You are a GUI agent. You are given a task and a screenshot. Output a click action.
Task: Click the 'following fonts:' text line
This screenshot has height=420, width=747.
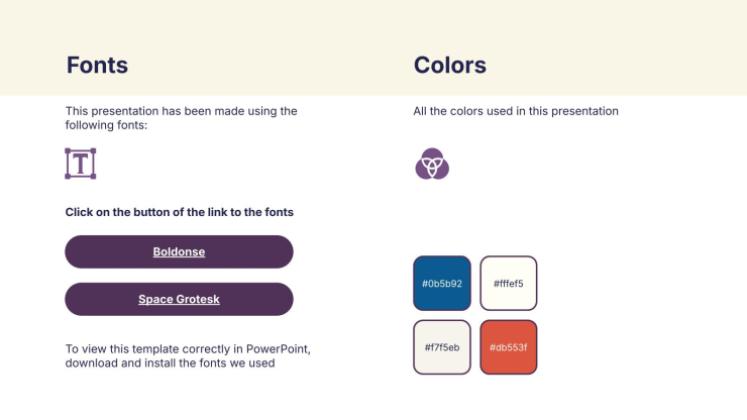[106, 125]
